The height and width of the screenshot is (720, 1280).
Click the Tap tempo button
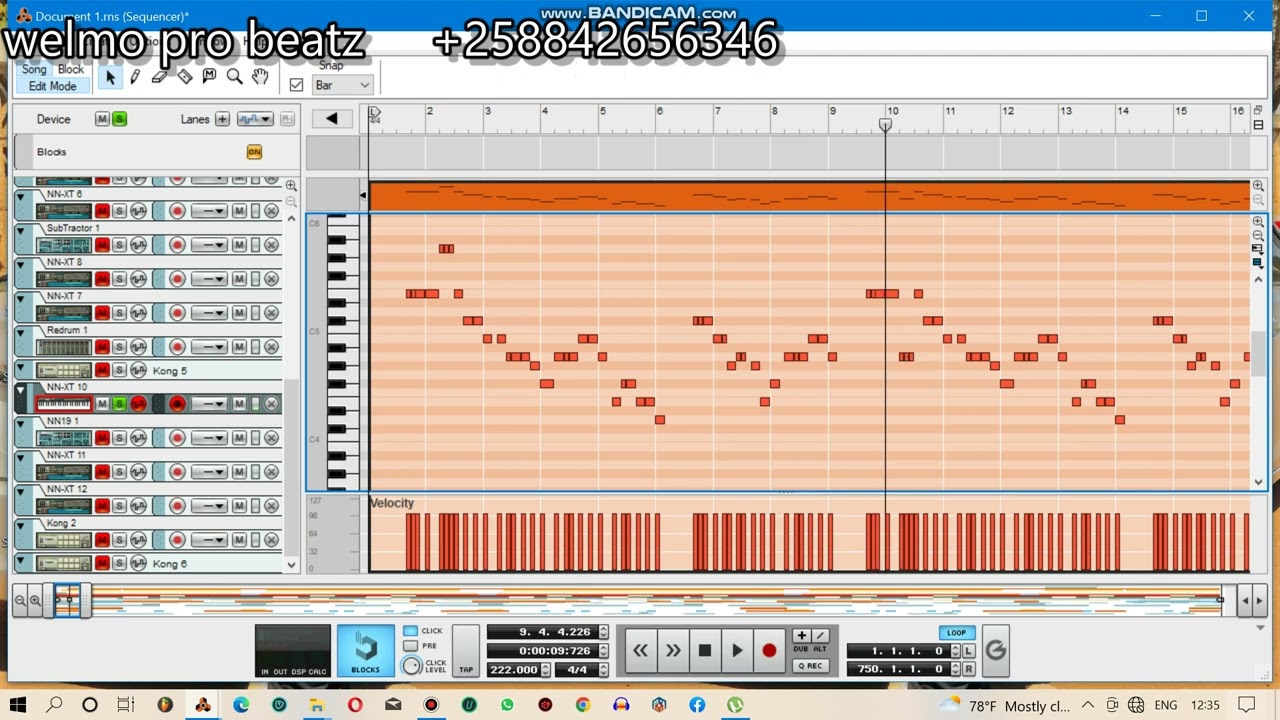[466, 650]
